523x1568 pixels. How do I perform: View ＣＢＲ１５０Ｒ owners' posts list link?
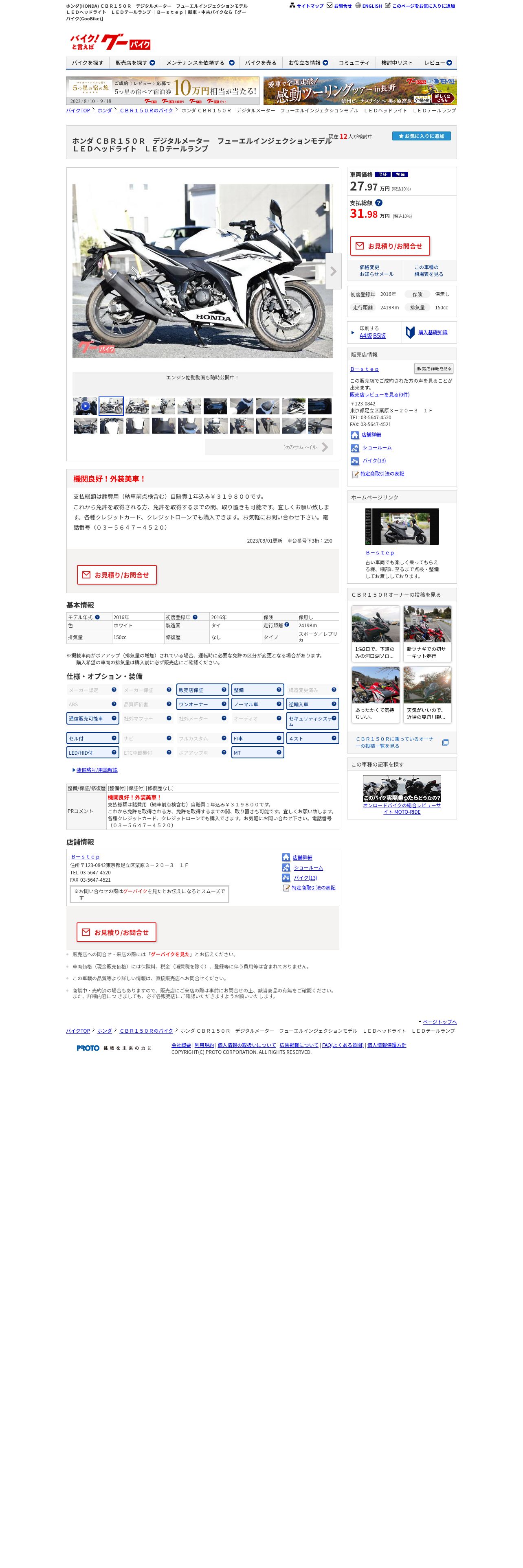click(x=395, y=742)
